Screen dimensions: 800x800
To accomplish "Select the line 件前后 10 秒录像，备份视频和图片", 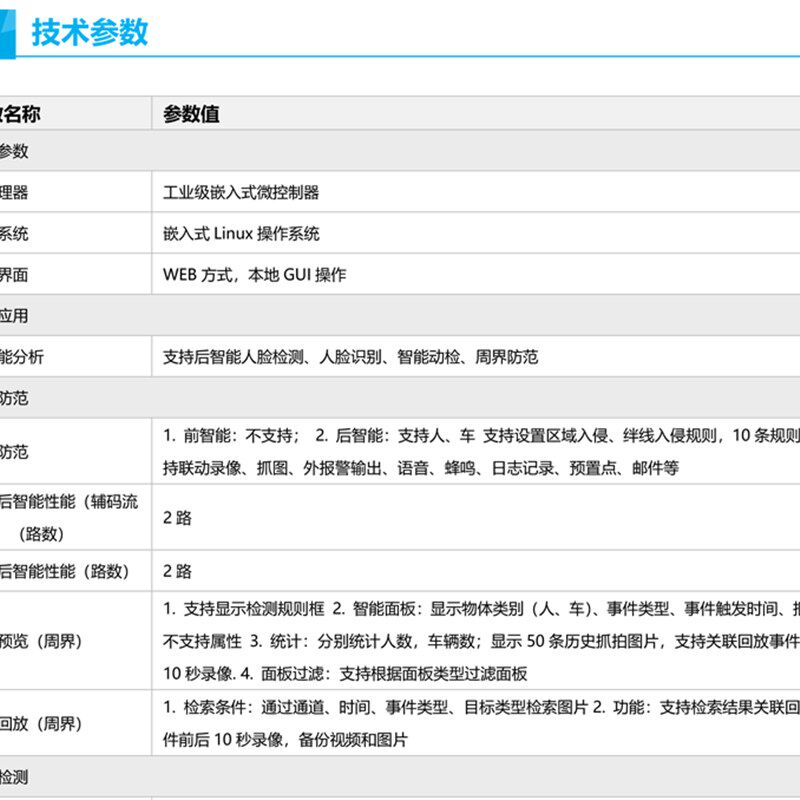I will [285, 740].
